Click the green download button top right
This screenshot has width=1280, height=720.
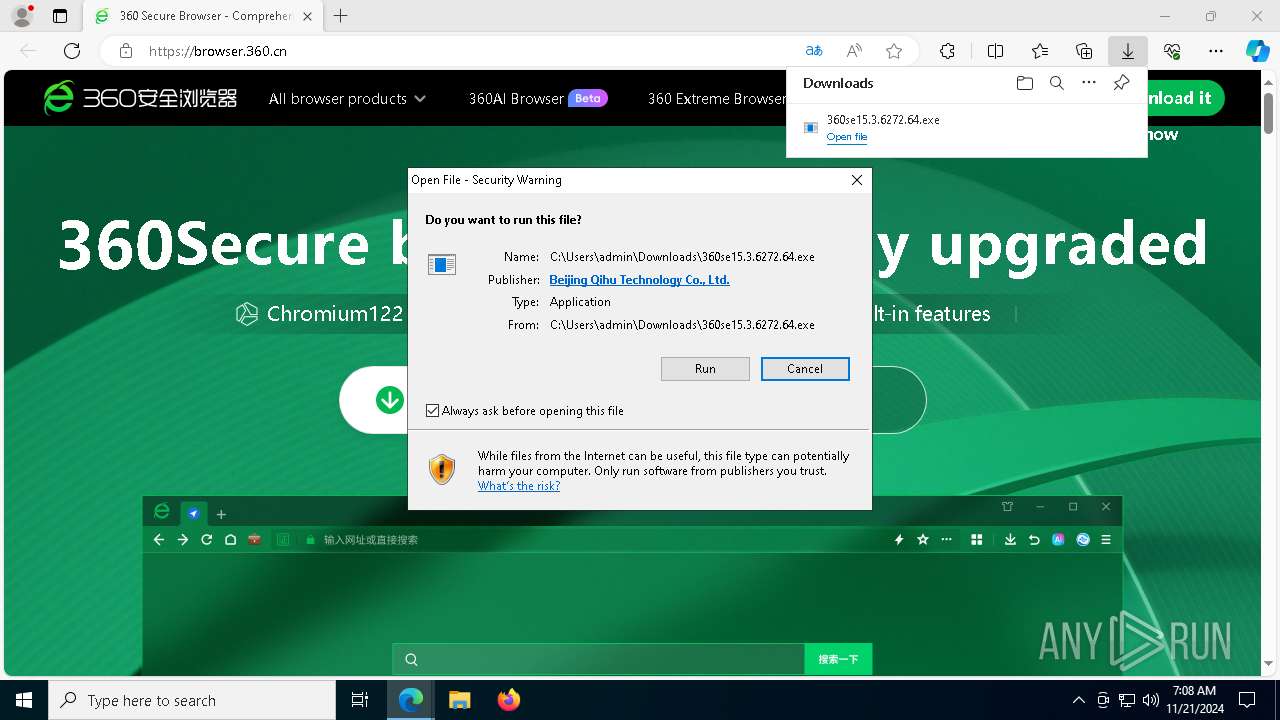tap(1186, 98)
